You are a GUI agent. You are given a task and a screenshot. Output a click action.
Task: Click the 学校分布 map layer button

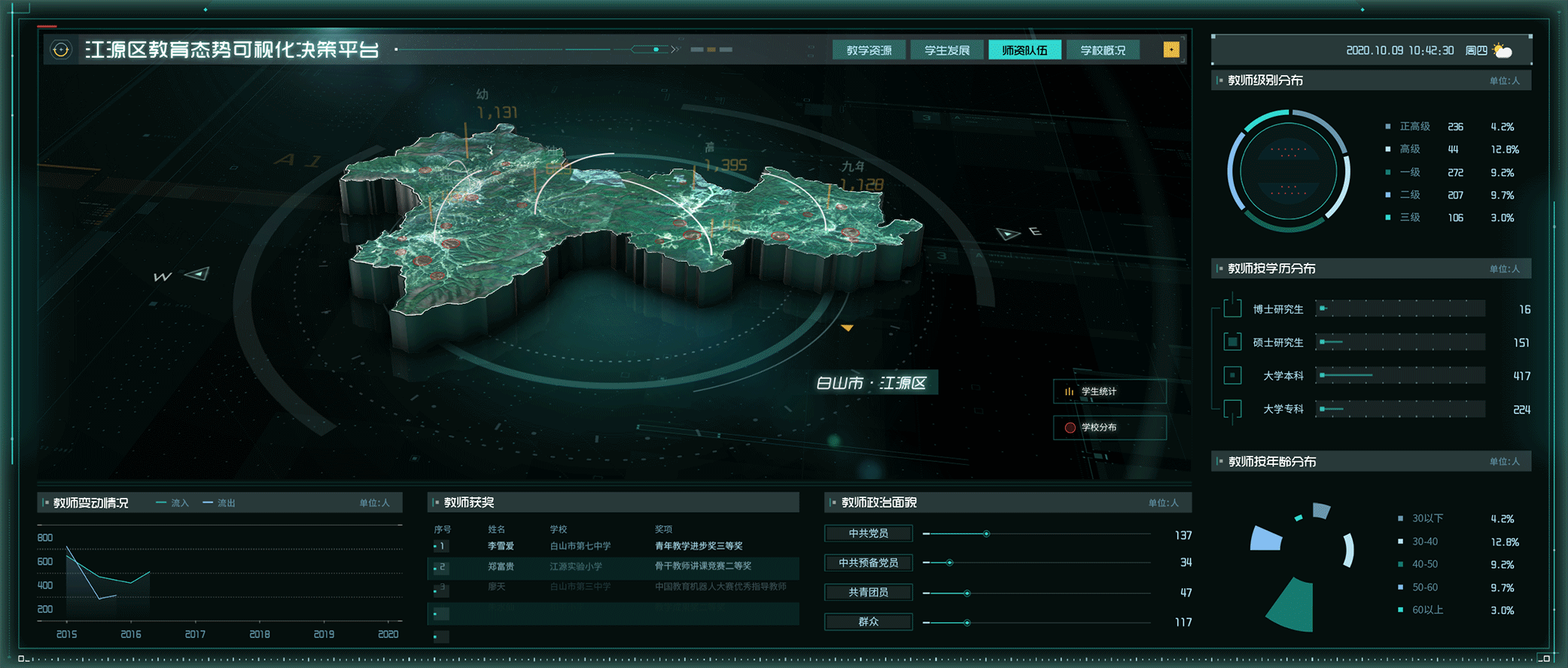pos(1110,427)
